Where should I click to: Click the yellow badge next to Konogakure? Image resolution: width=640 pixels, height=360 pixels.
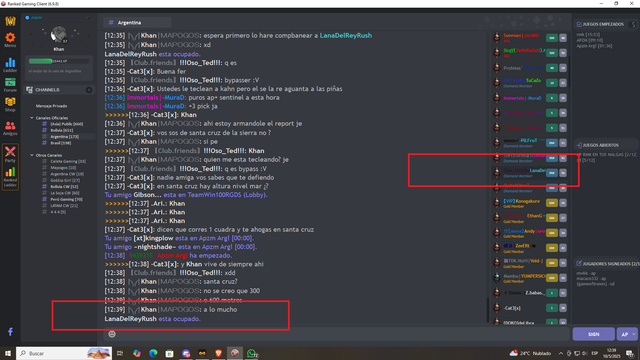[x=551, y=203]
